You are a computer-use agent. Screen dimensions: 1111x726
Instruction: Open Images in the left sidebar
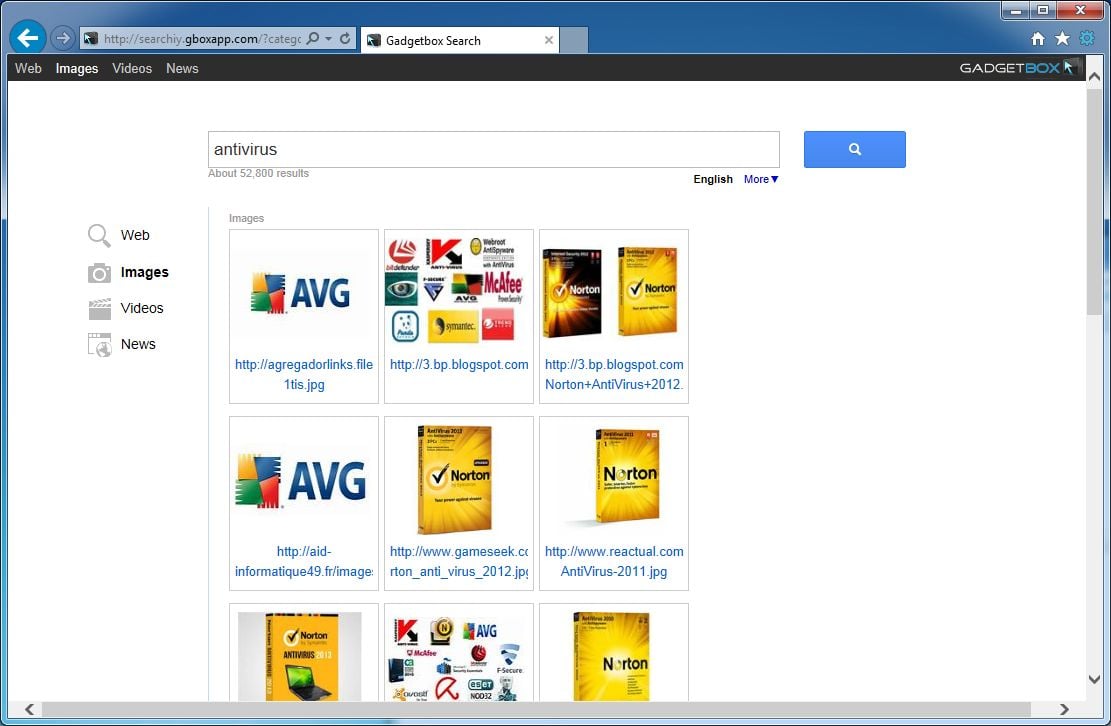click(x=145, y=272)
